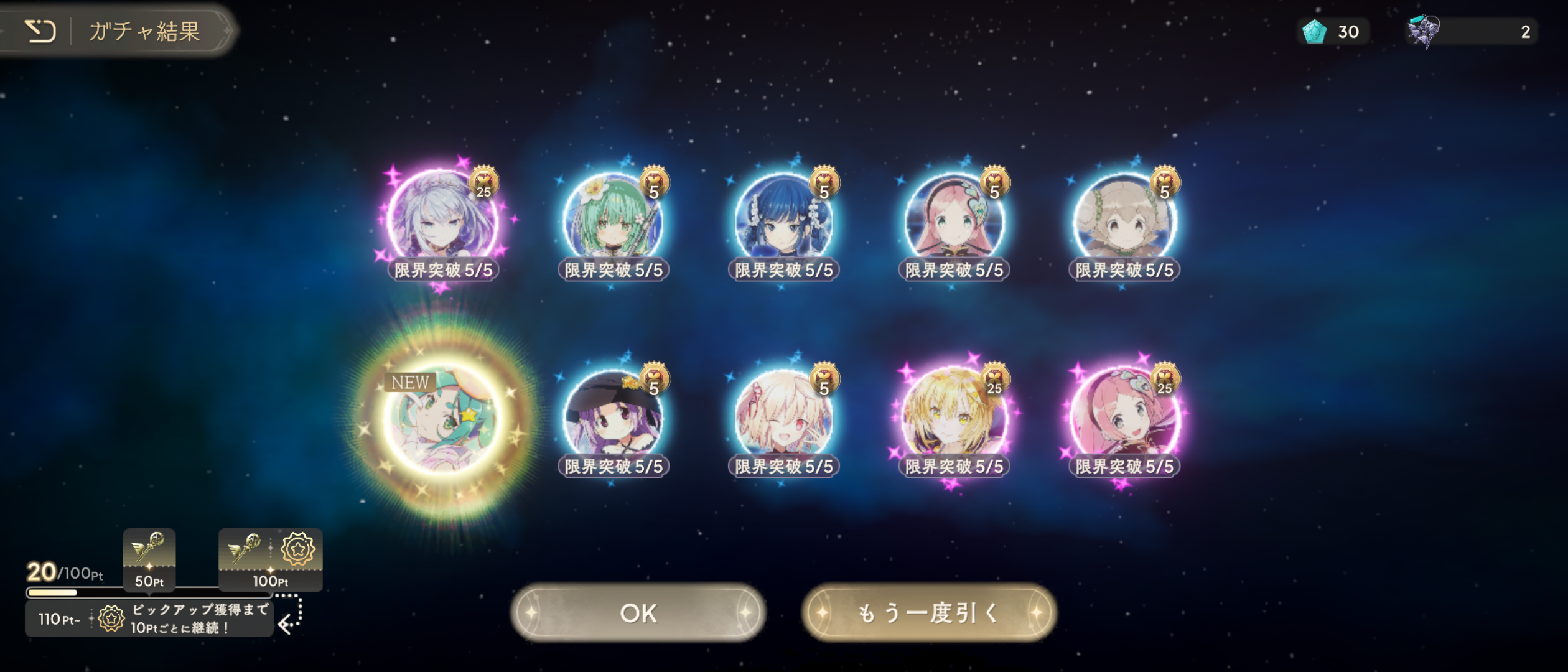The image size is (1568, 672).
Task: Tap the 50Pt wand reward icon
Action: [x=149, y=559]
